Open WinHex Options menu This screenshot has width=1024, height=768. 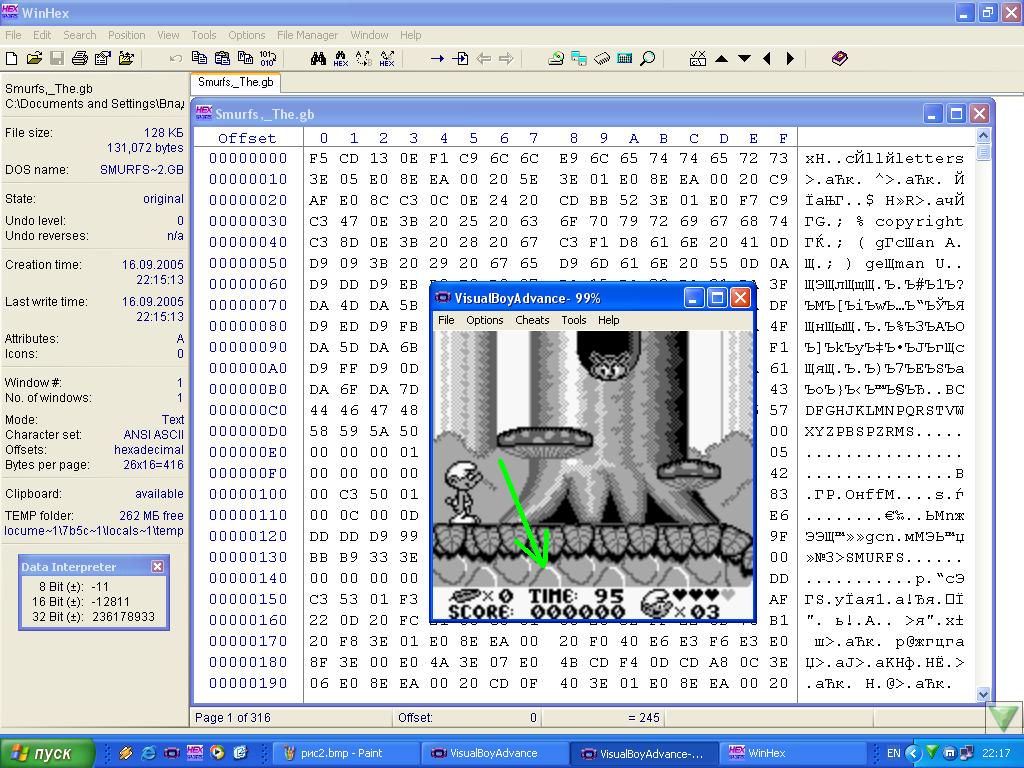coord(247,35)
